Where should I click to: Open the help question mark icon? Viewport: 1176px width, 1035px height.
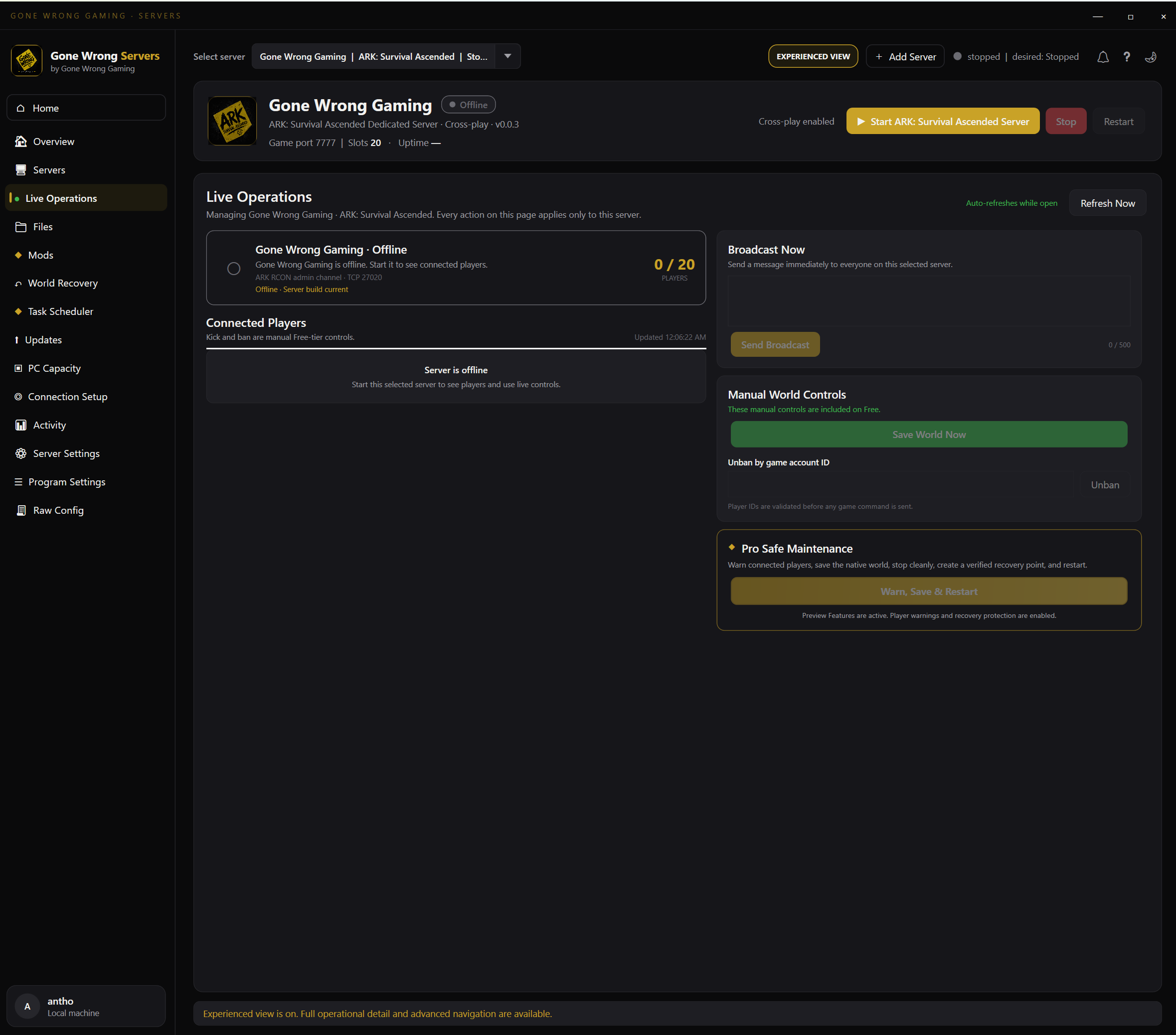(x=1127, y=57)
